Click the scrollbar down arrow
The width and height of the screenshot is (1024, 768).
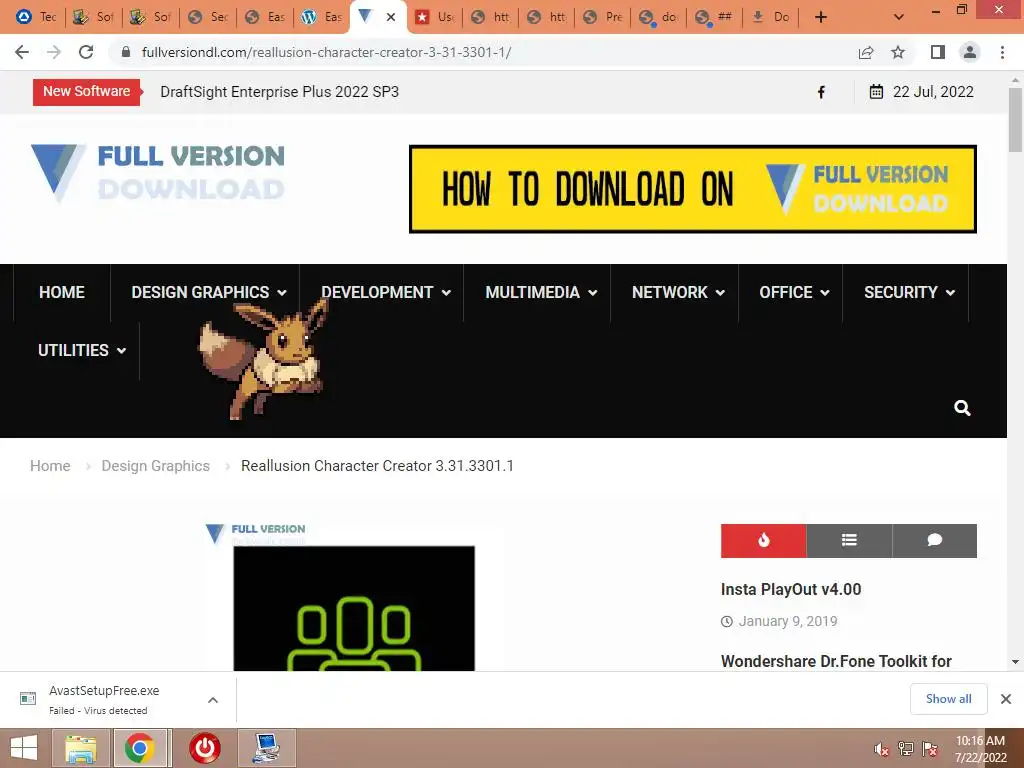click(x=1016, y=662)
